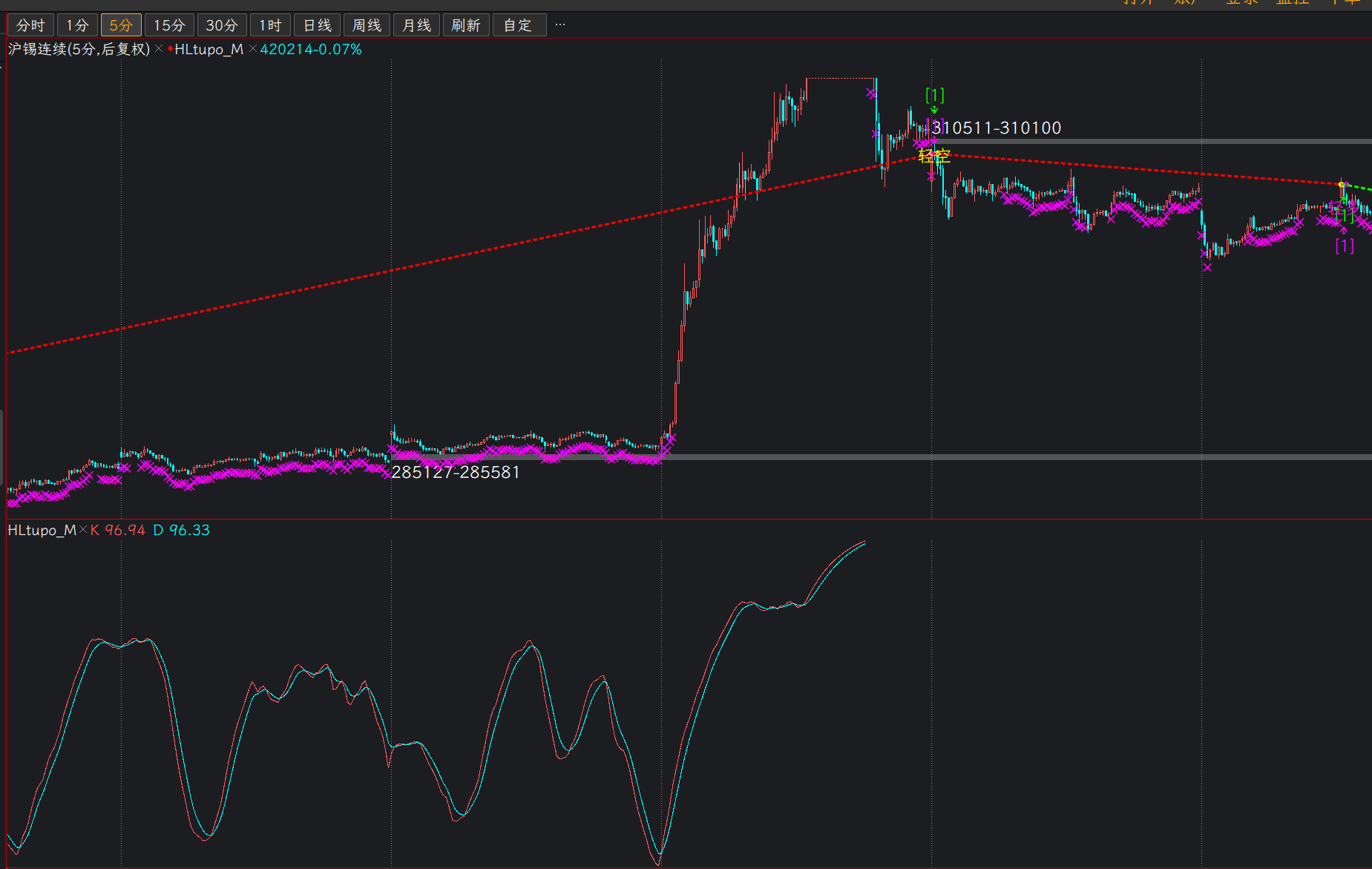Switch chart to 15分 period
Viewport: 1372px width, 869px height.
pos(169,25)
